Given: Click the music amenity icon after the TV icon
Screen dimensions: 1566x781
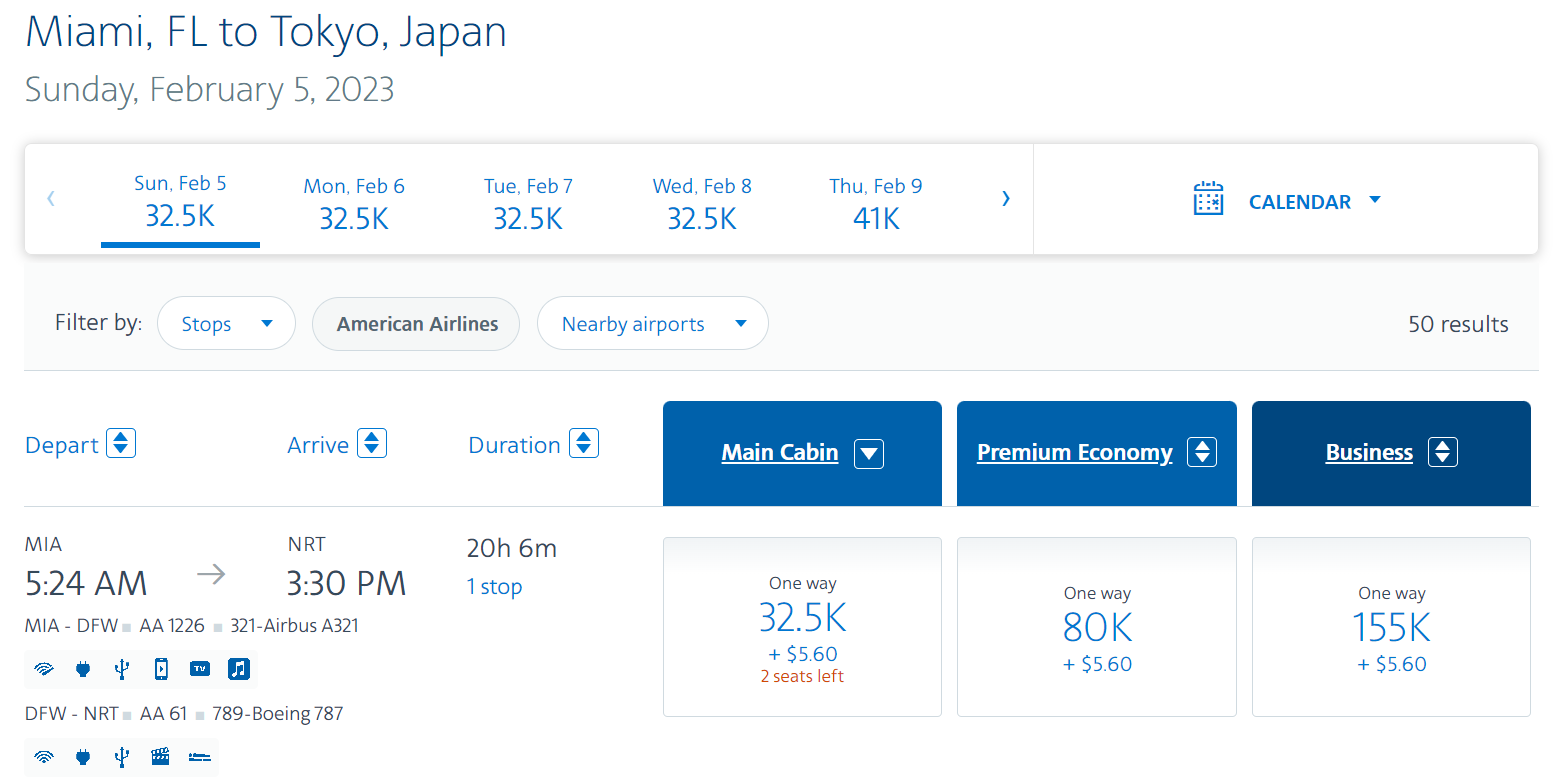Looking at the screenshot, I should pos(238,669).
